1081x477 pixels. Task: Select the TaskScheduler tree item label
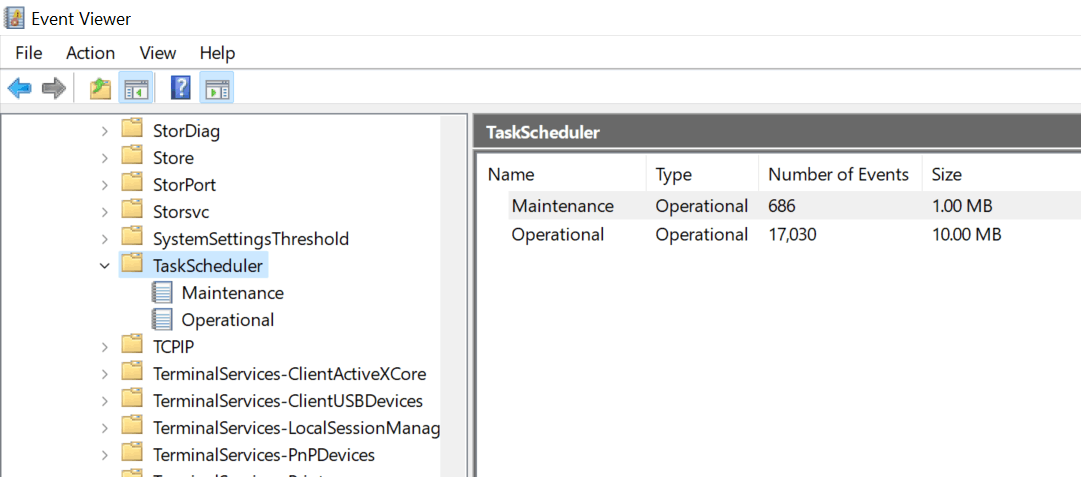point(208,266)
